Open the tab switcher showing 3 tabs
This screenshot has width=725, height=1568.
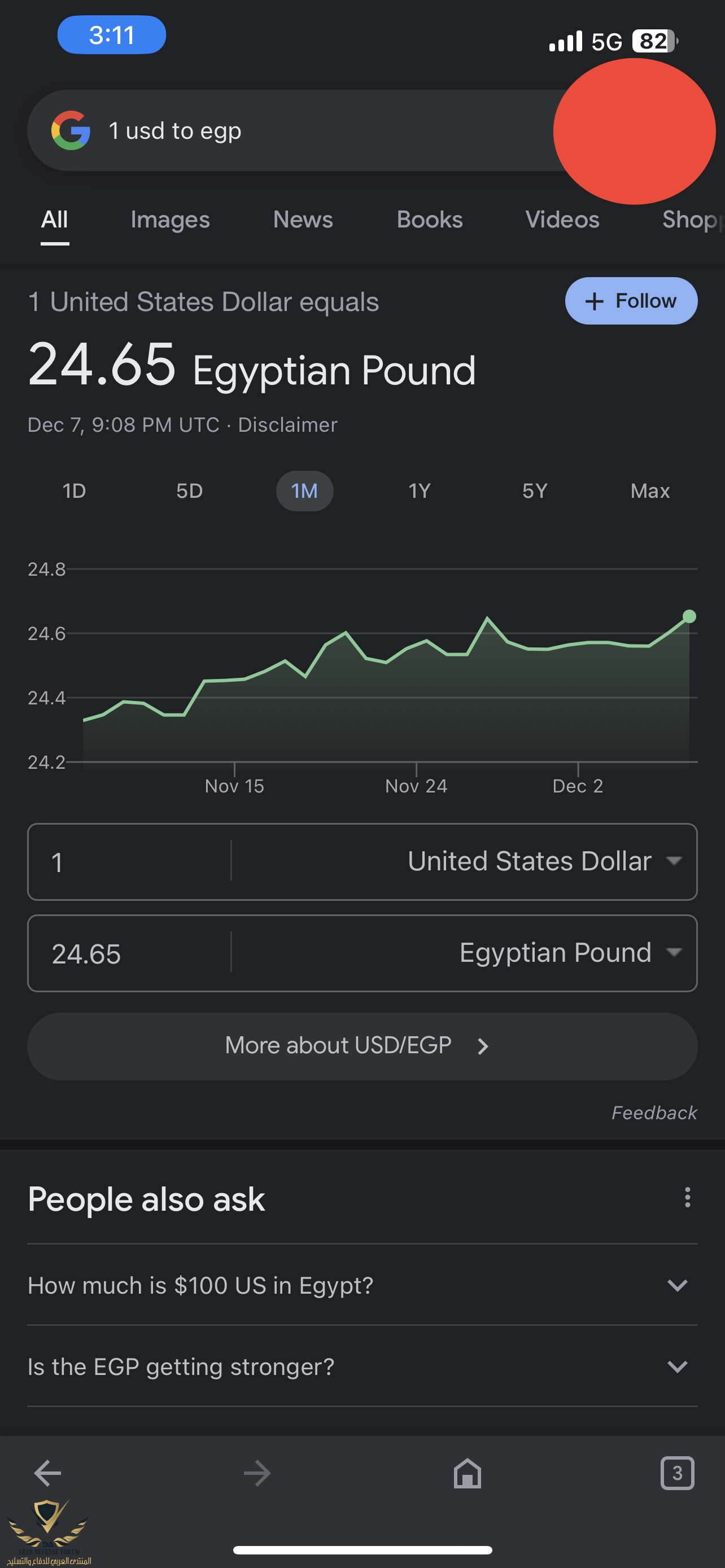point(677,1474)
